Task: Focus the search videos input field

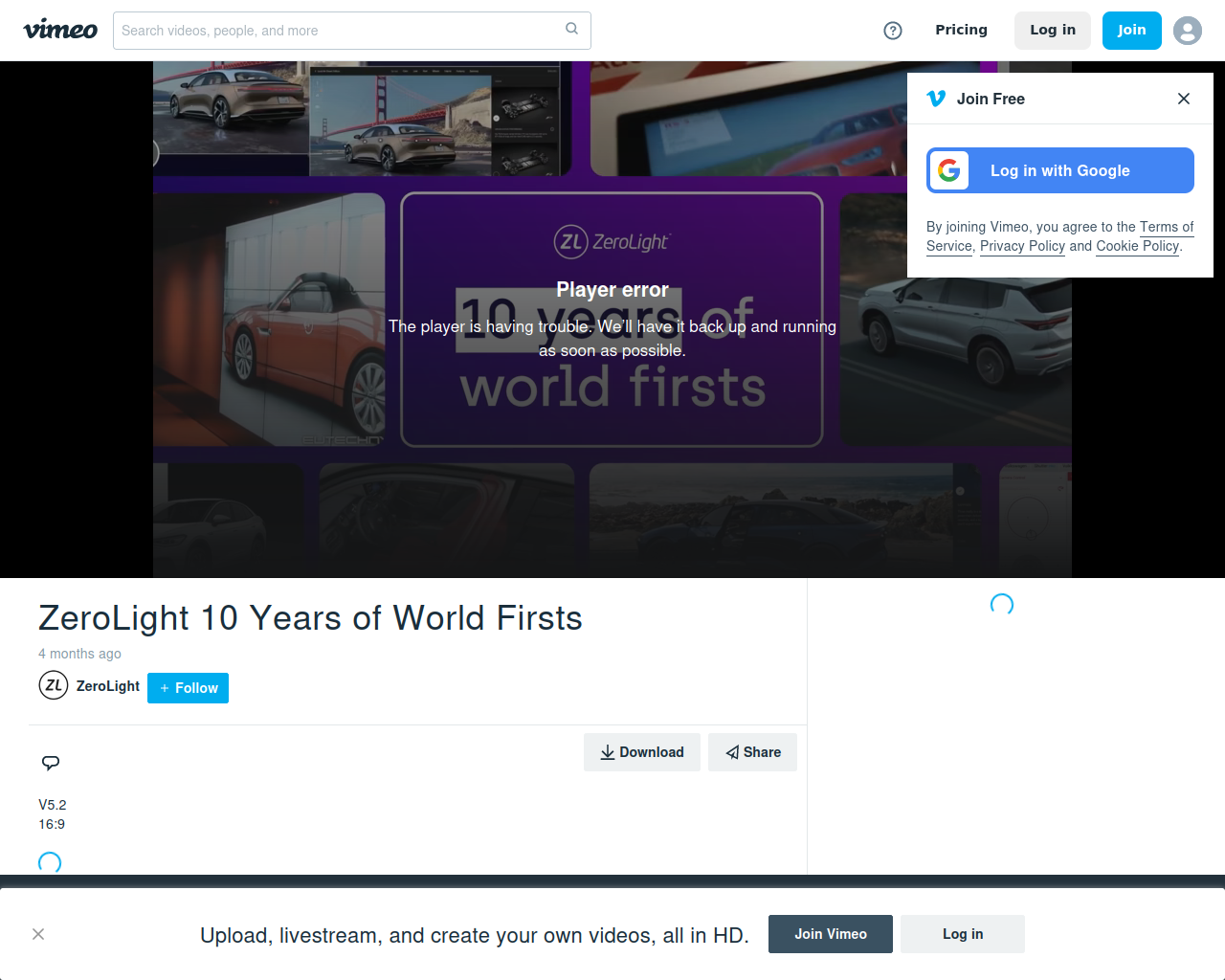Action: (352, 31)
